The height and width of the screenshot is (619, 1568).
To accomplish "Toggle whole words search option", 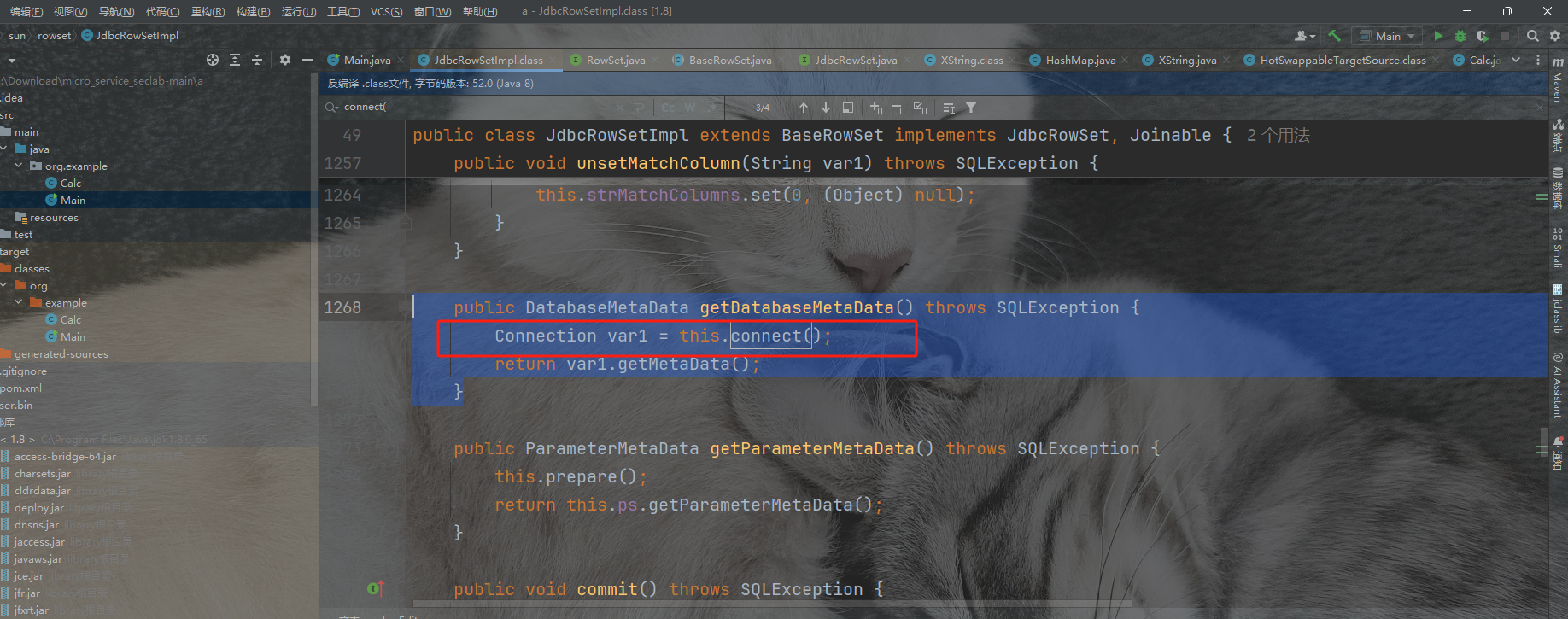I will tap(690, 108).
